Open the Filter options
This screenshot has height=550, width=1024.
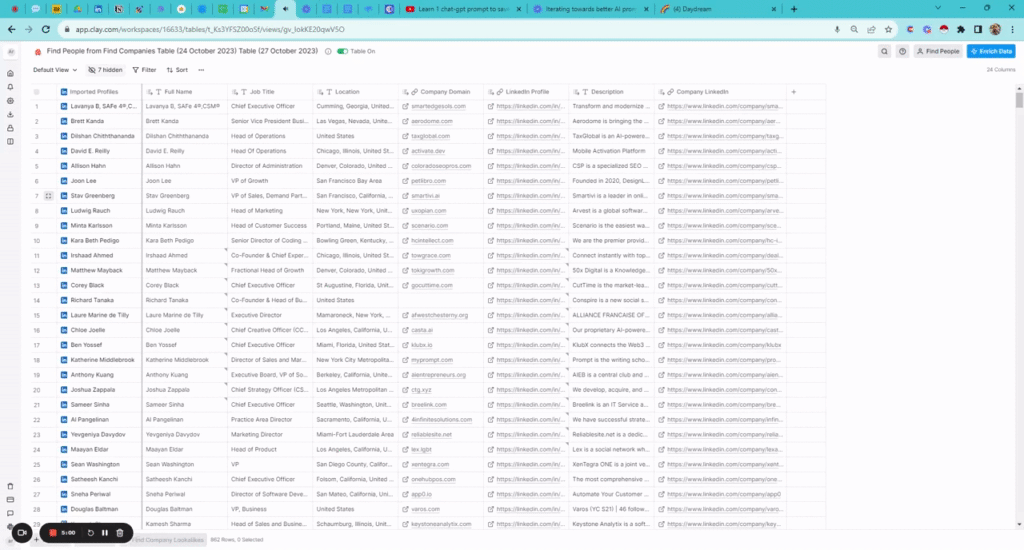pos(143,70)
